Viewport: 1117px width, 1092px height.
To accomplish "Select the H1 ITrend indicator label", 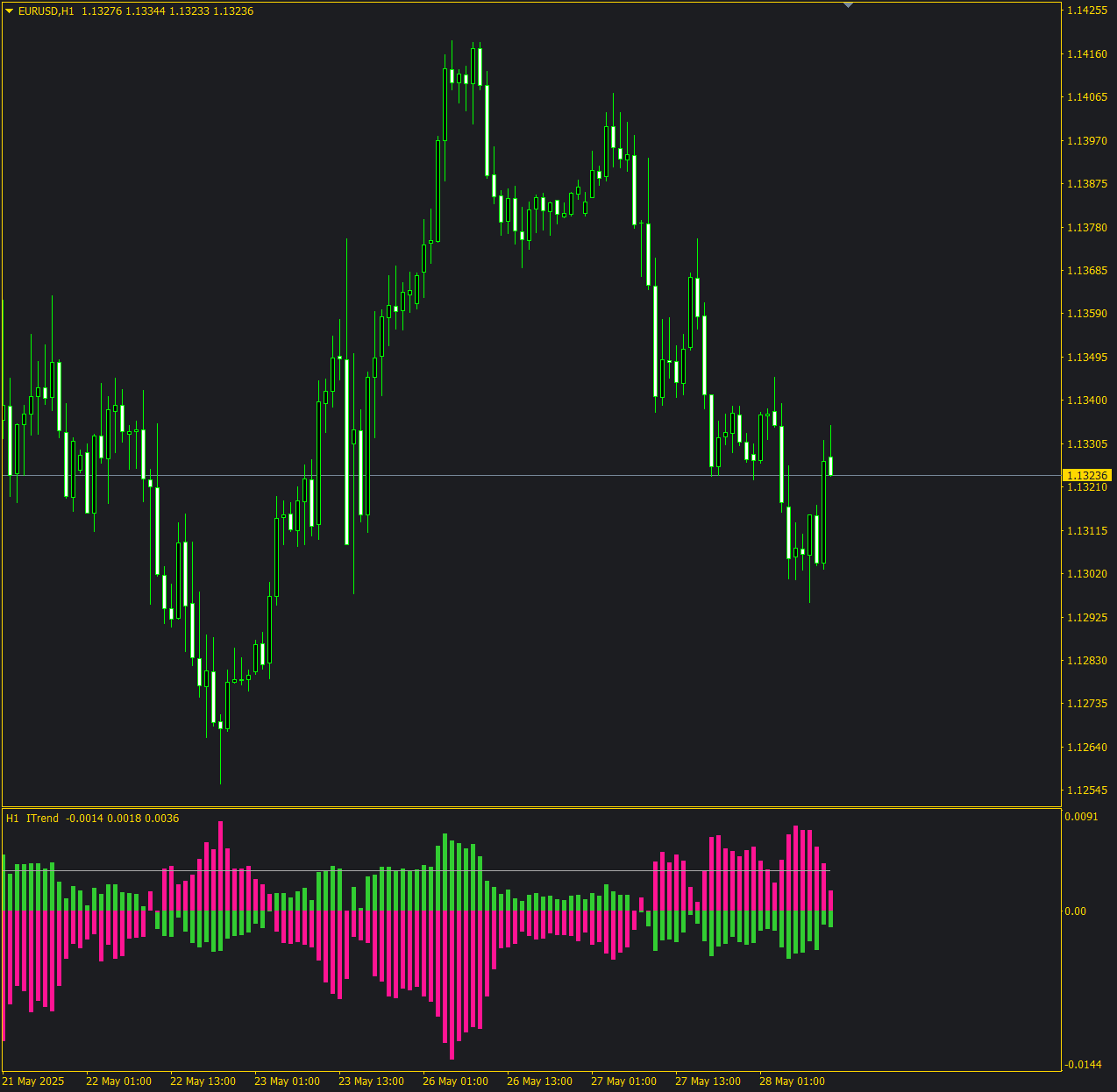I will tap(32, 819).
